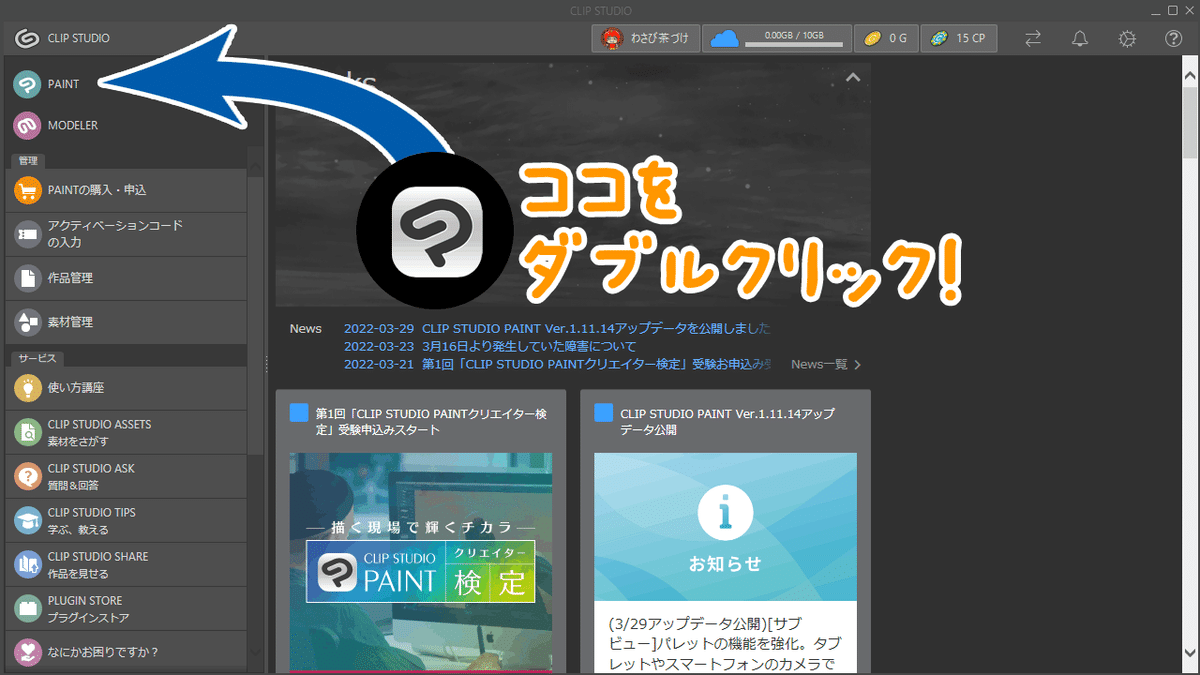The image size is (1200, 675).
Task: Click card title CLIP STUDIO PAINT Ver.1.11.14アップデータ公開
Action: click(x=727, y=421)
